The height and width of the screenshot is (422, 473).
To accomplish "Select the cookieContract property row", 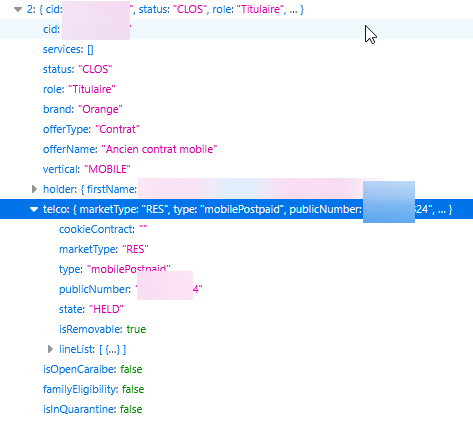I will 236,229.
